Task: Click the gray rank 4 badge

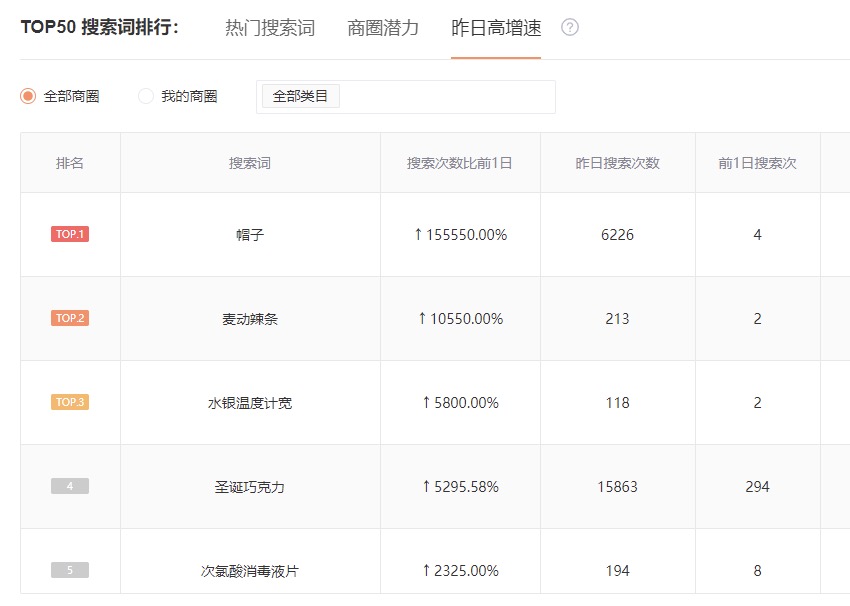Action: click(x=70, y=486)
